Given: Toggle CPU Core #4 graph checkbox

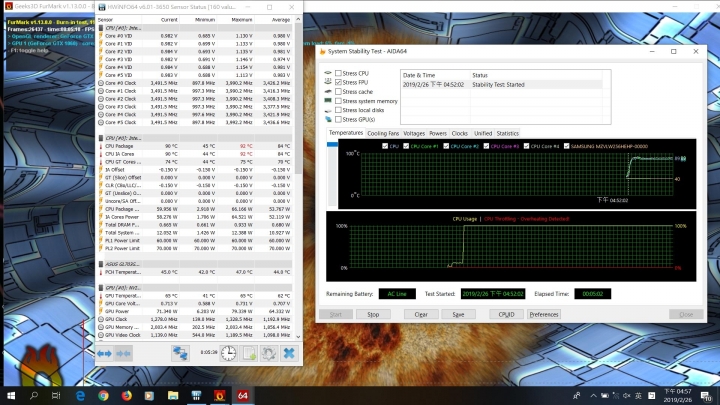Looking at the screenshot, I should pos(526,146).
